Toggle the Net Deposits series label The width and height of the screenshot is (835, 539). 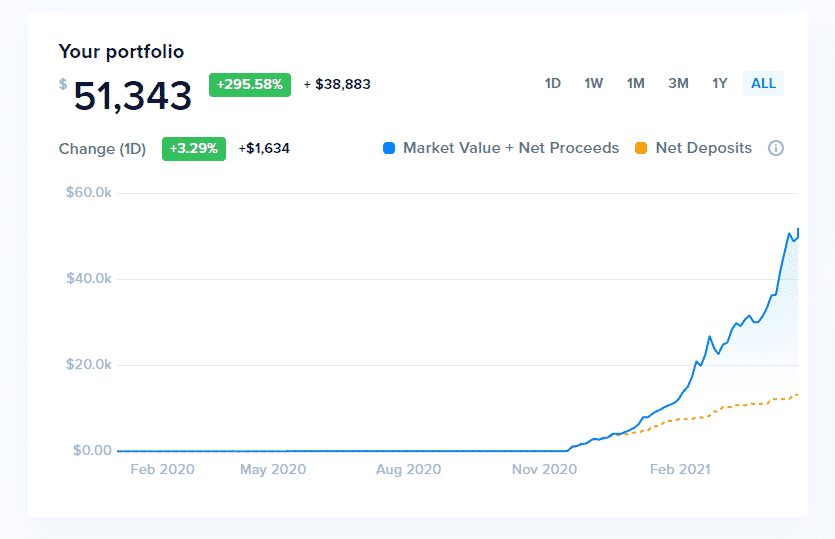tap(703, 148)
